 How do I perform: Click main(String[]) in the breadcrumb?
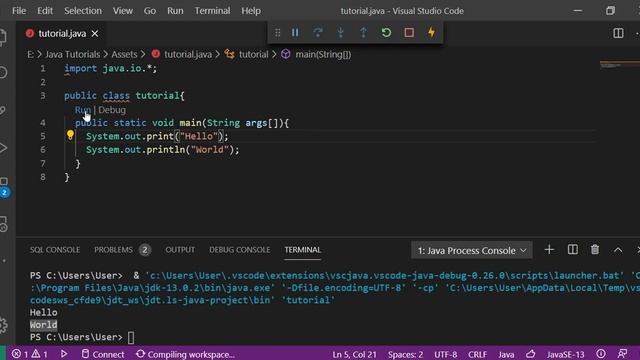click(323, 54)
